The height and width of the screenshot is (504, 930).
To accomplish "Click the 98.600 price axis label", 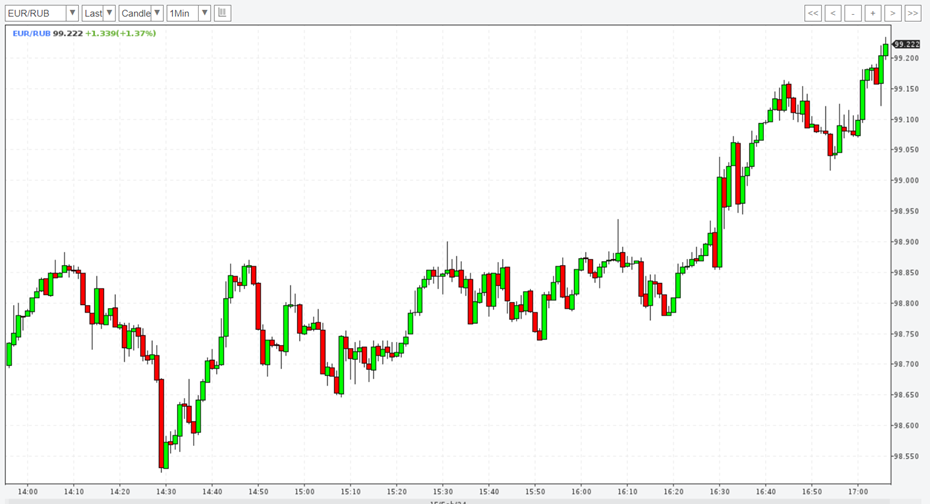I will click(x=906, y=426).
